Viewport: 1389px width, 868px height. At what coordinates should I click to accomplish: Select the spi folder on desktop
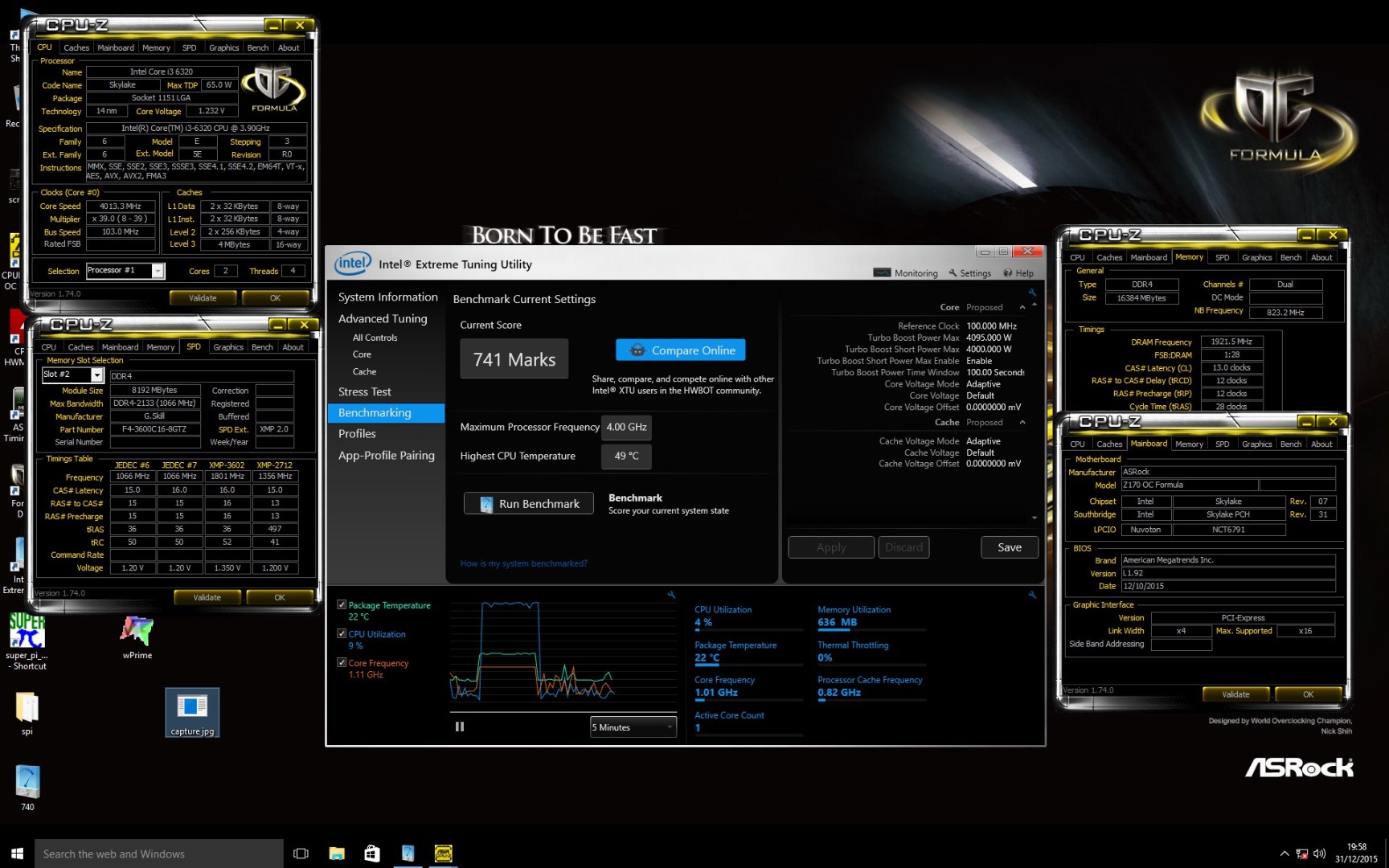(x=27, y=713)
